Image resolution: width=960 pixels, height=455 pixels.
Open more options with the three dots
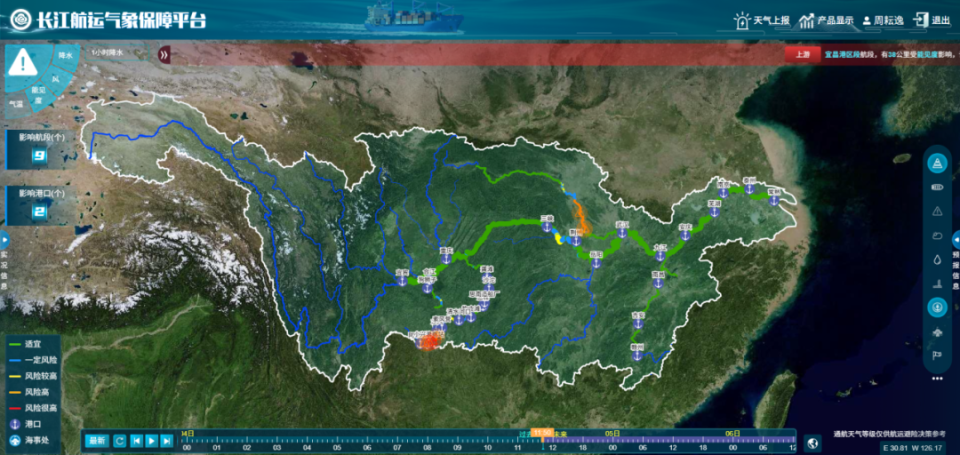pos(937,378)
